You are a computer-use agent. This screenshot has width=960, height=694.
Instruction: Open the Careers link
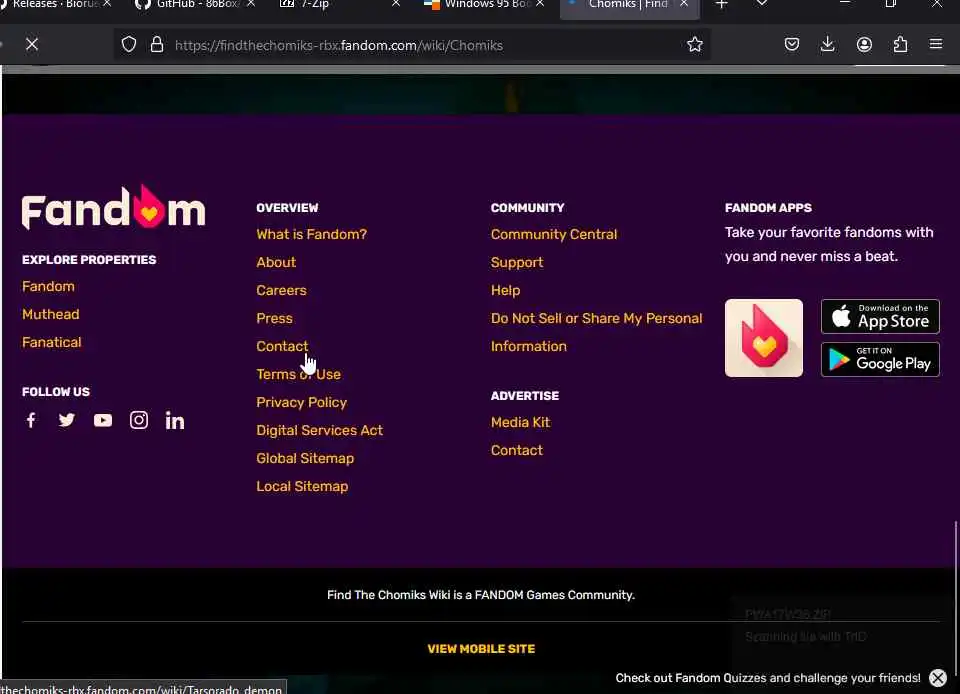point(281,291)
